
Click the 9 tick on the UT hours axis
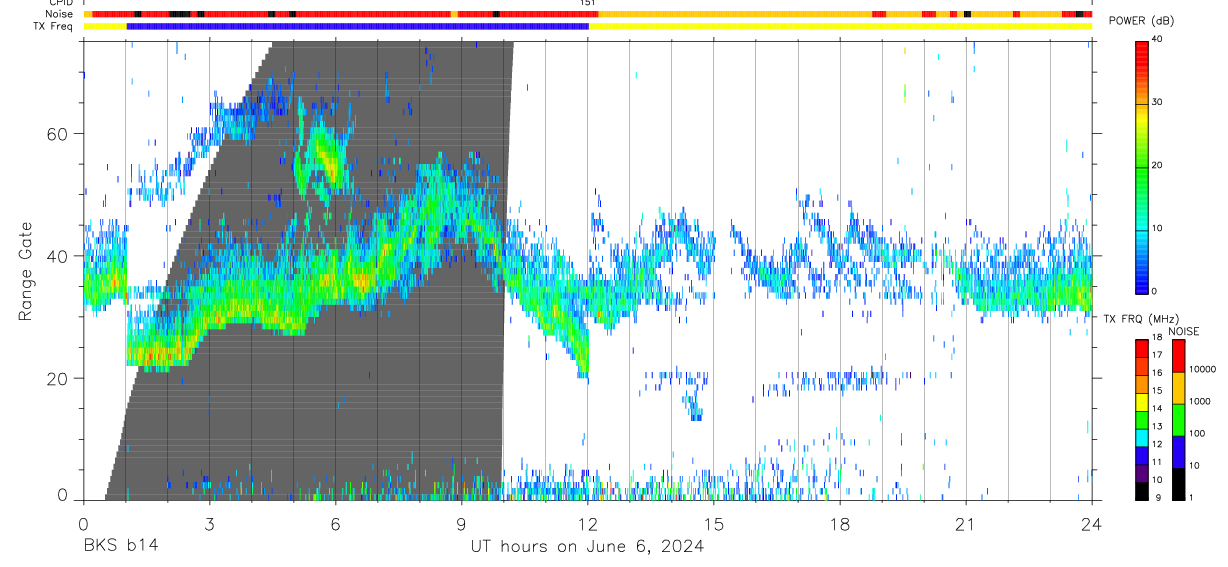pyautogui.click(x=462, y=523)
